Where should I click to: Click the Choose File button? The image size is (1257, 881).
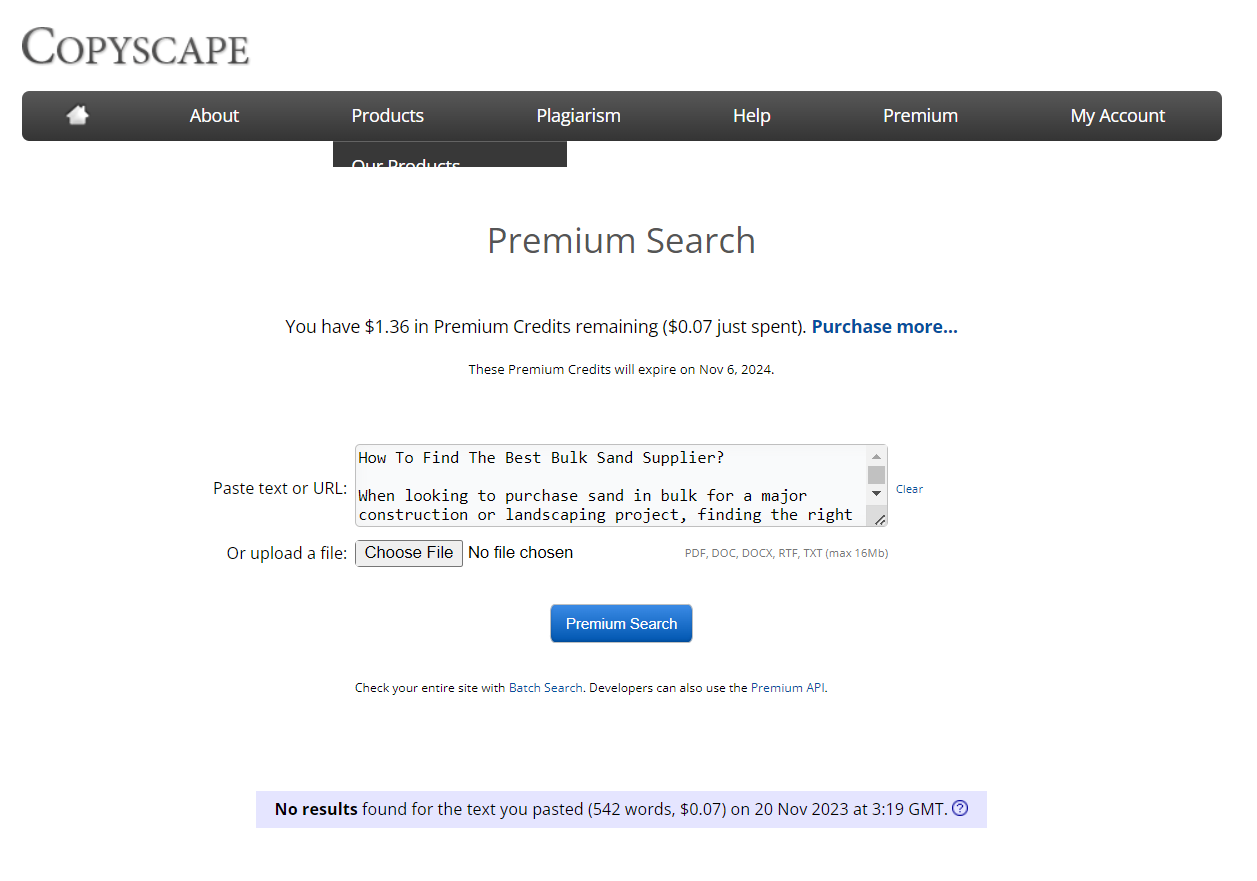[x=409, y=553]
